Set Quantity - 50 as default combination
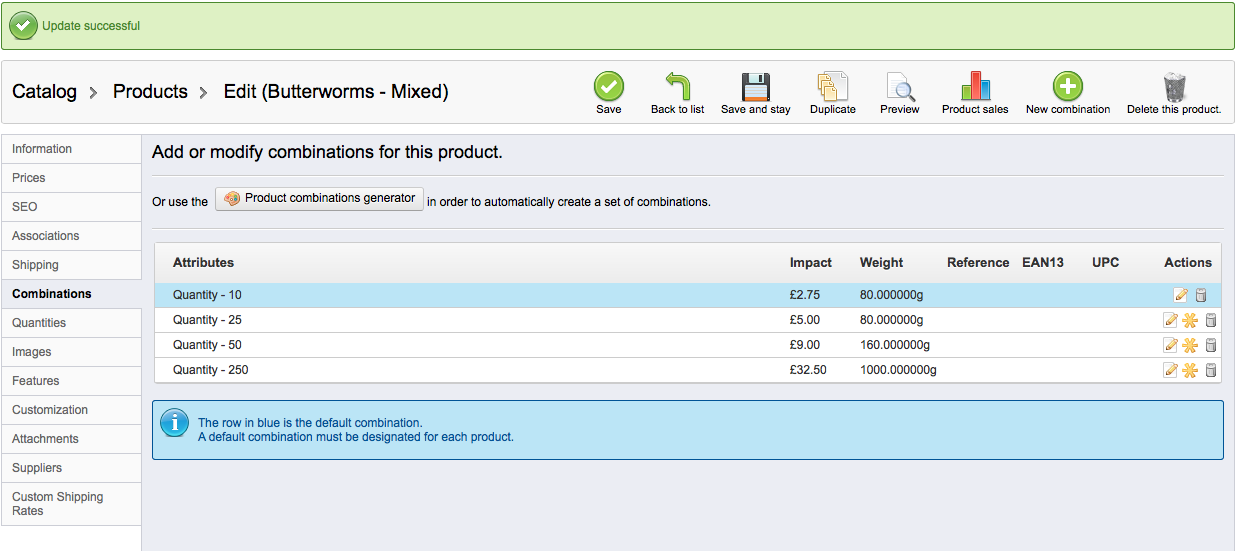This screenshot has height=551, width=1238. [x=1190, y=345]
